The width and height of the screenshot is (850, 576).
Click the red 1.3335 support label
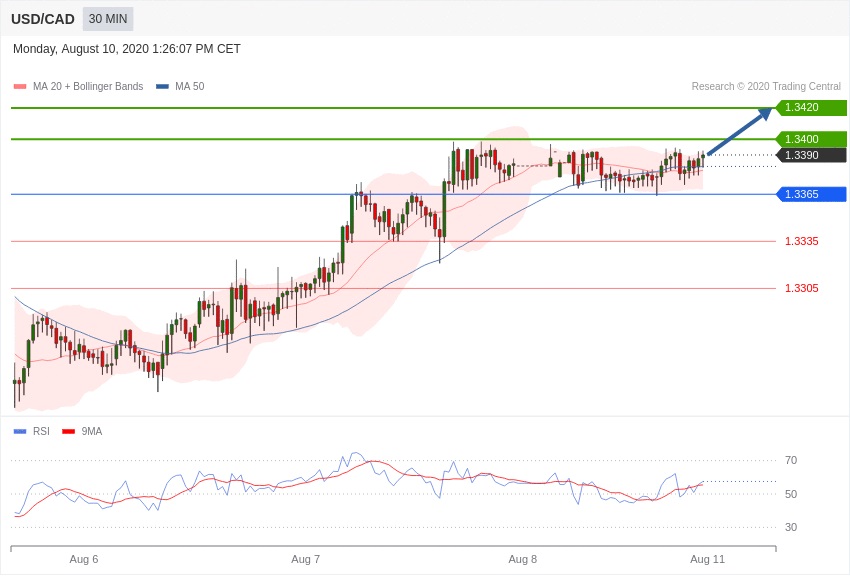(802, 241)
